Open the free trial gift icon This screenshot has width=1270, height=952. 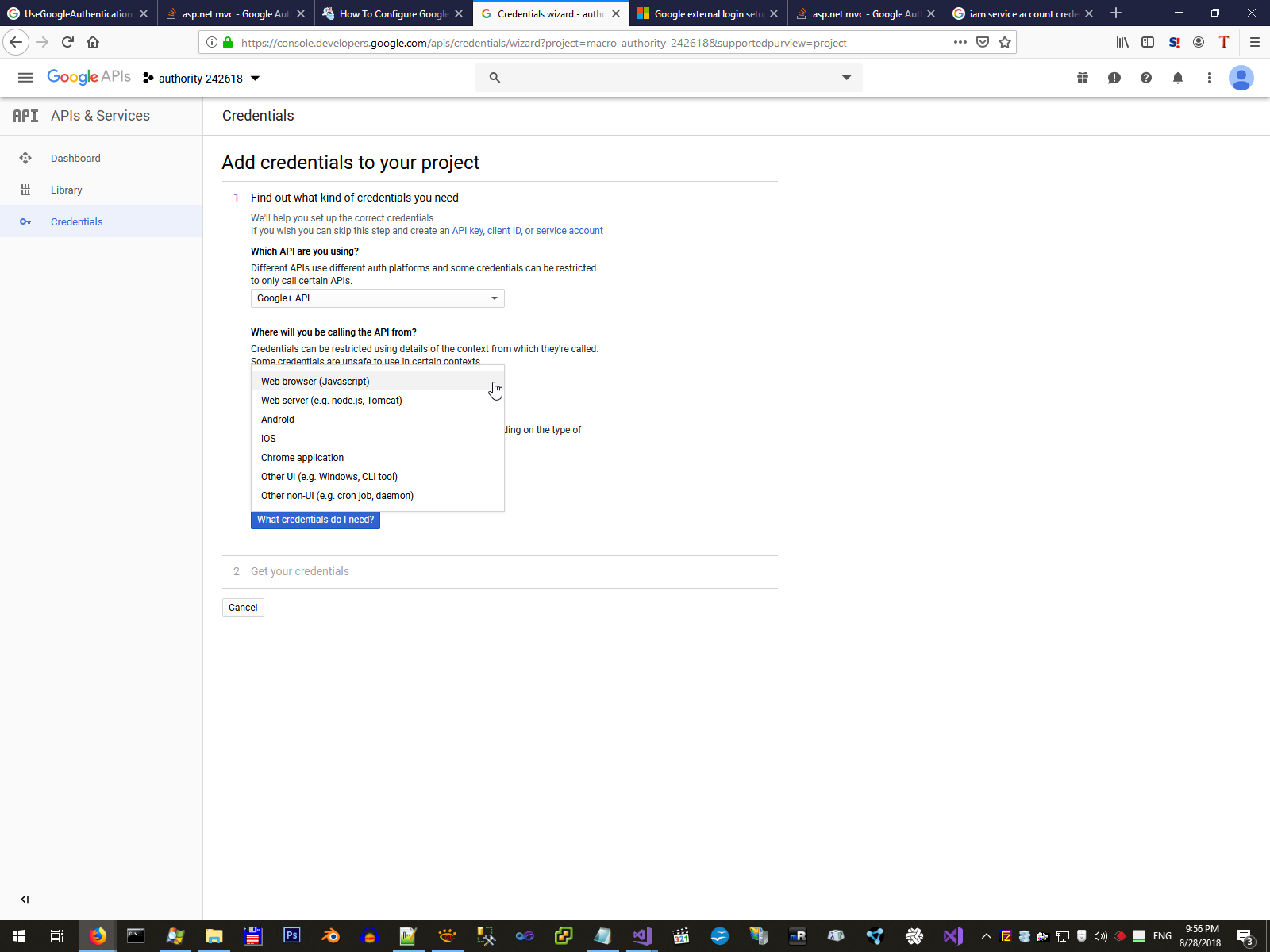(1083, 78)
